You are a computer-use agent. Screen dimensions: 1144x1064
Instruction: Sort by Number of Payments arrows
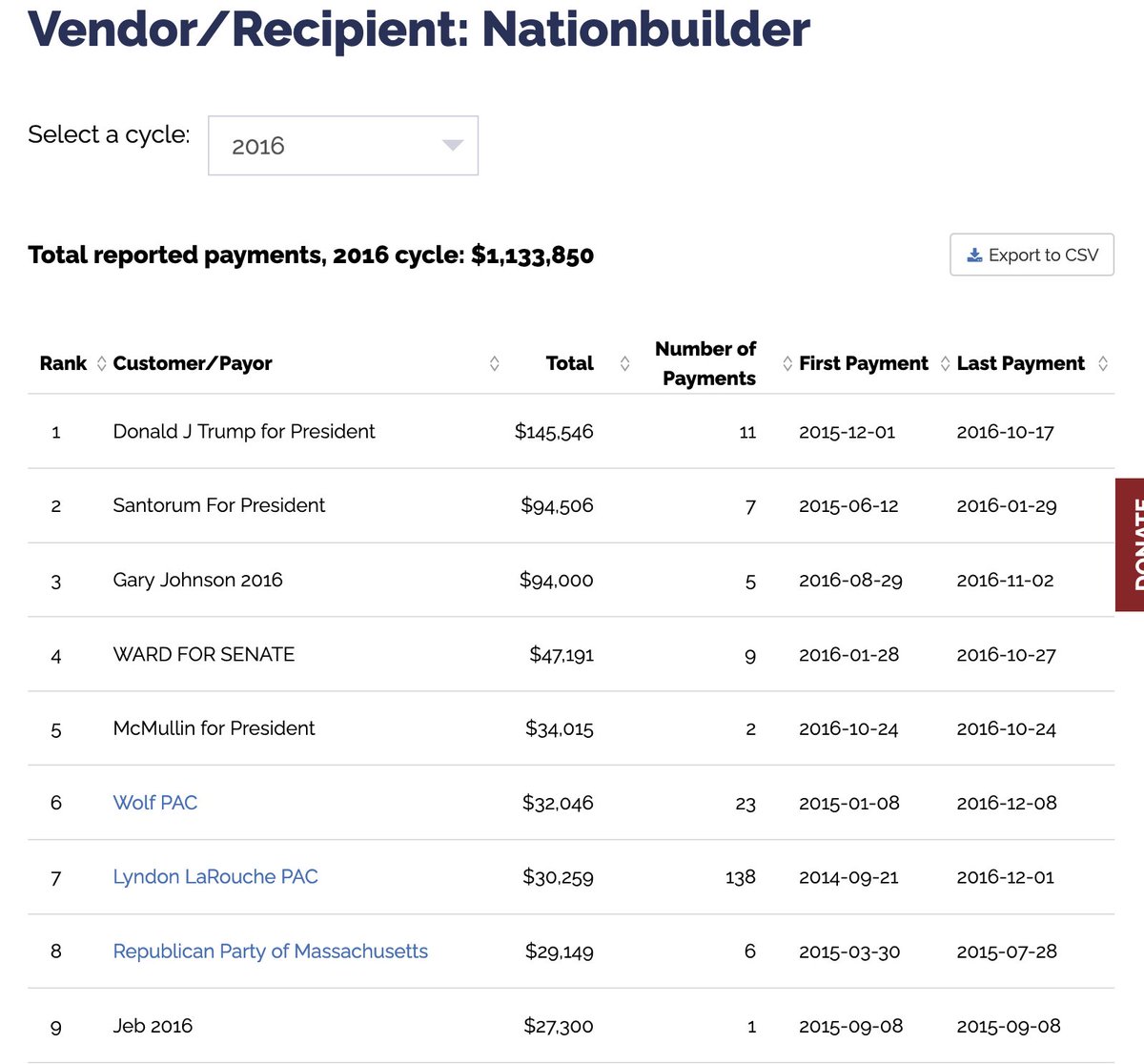pyautogui.click(x=787, y=363)
